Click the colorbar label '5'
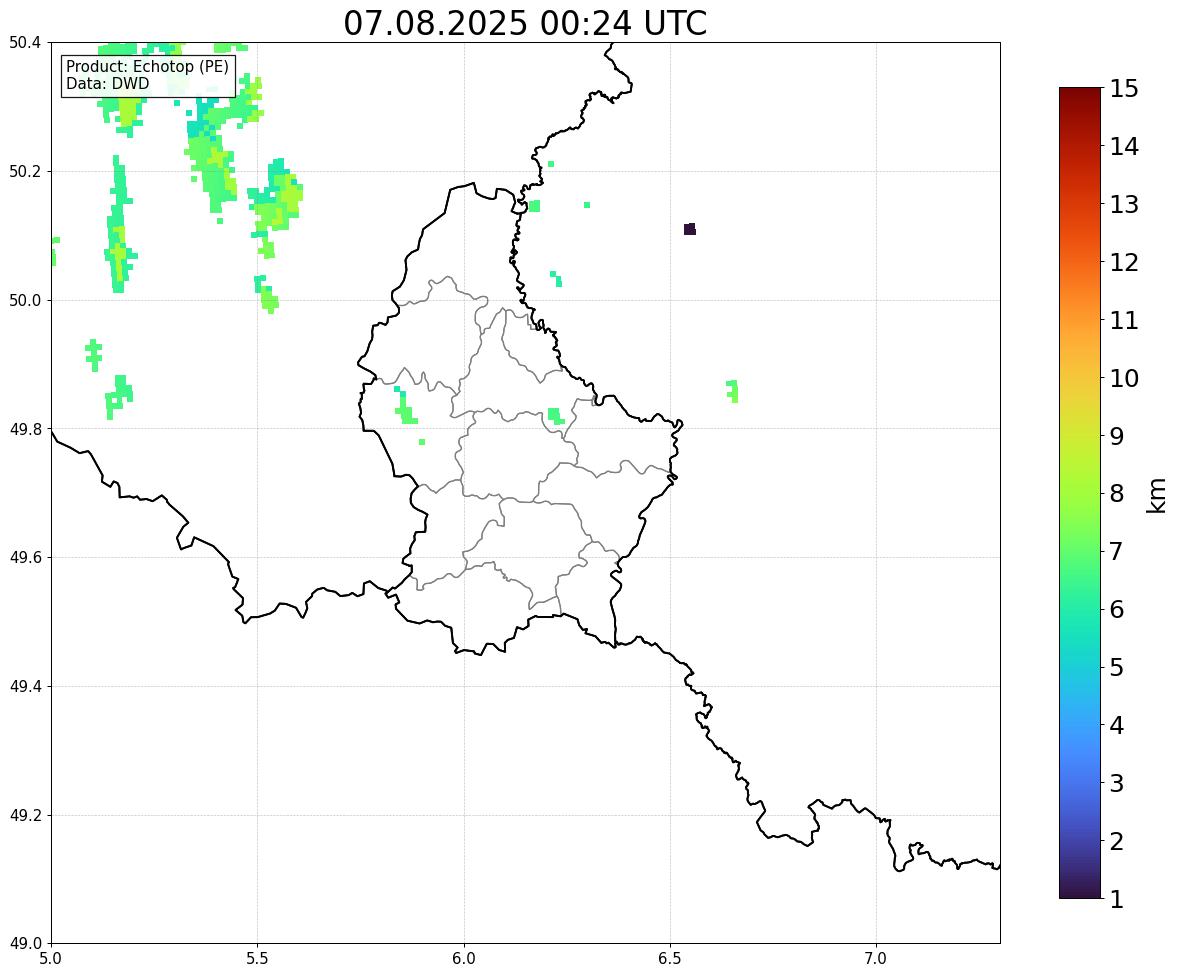The image size is (1178, 976). tap(1116, 667)
